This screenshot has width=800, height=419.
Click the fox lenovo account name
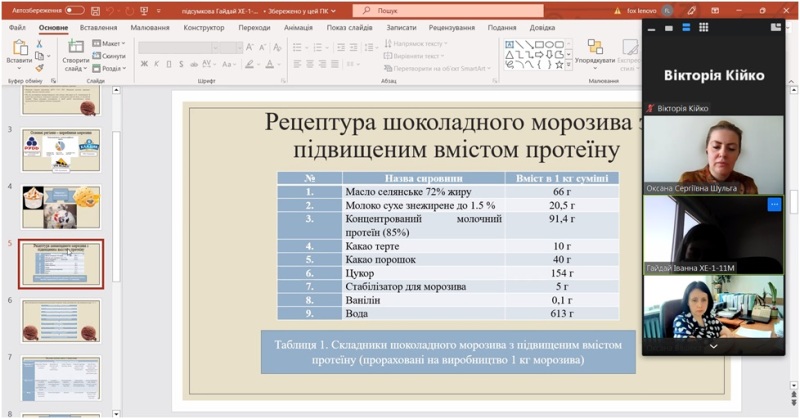point(642,11)
